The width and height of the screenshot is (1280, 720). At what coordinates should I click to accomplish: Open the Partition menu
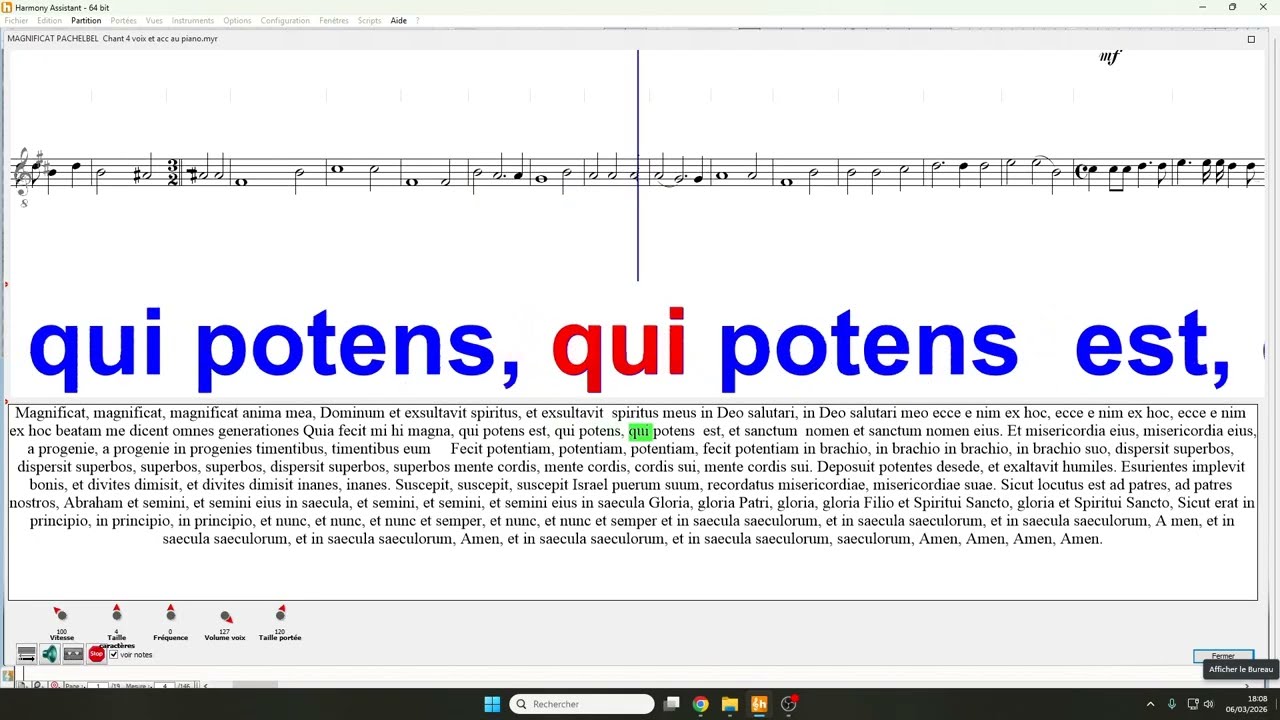86,20
